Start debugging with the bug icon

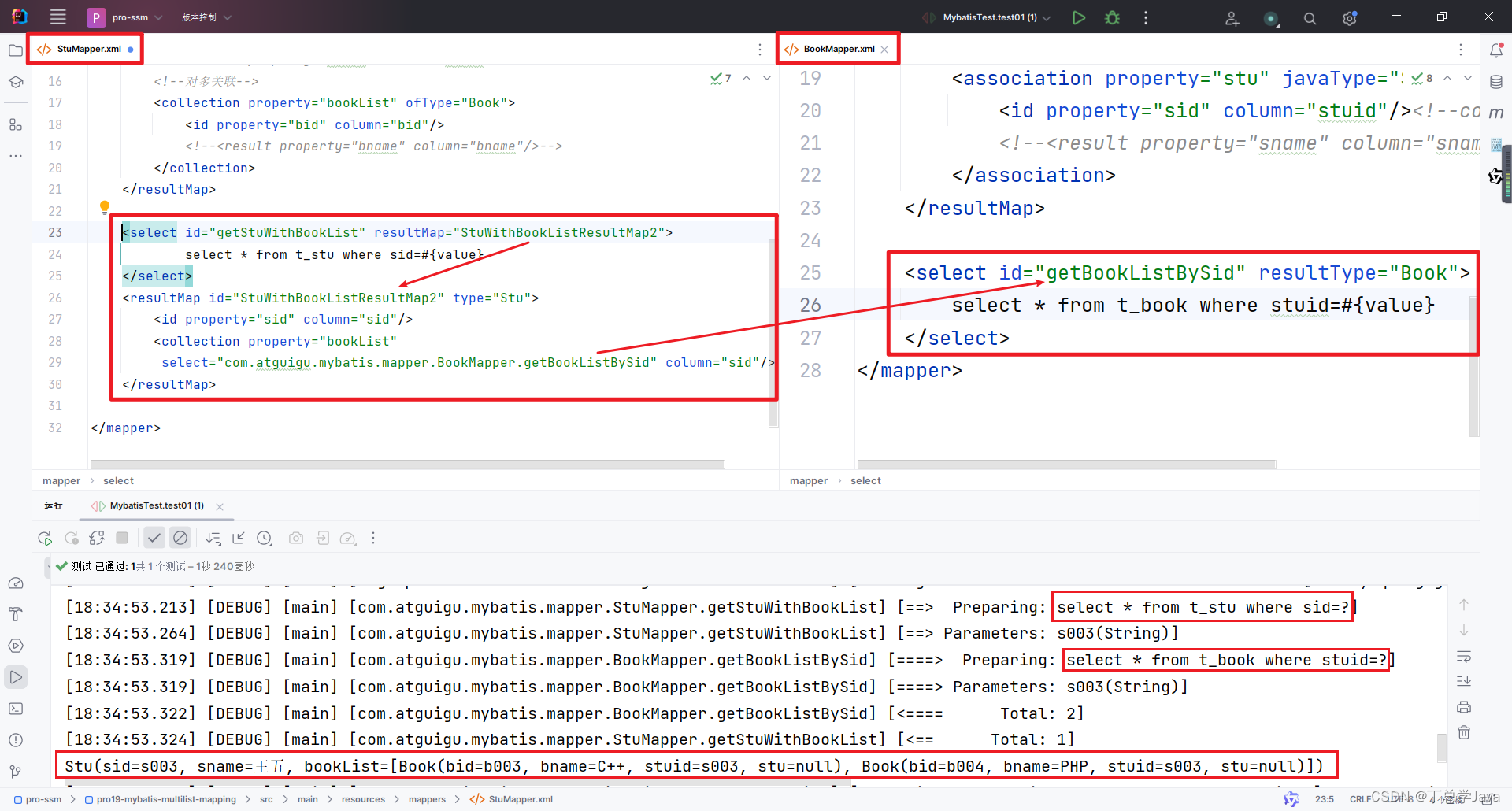click(1112, 17)
